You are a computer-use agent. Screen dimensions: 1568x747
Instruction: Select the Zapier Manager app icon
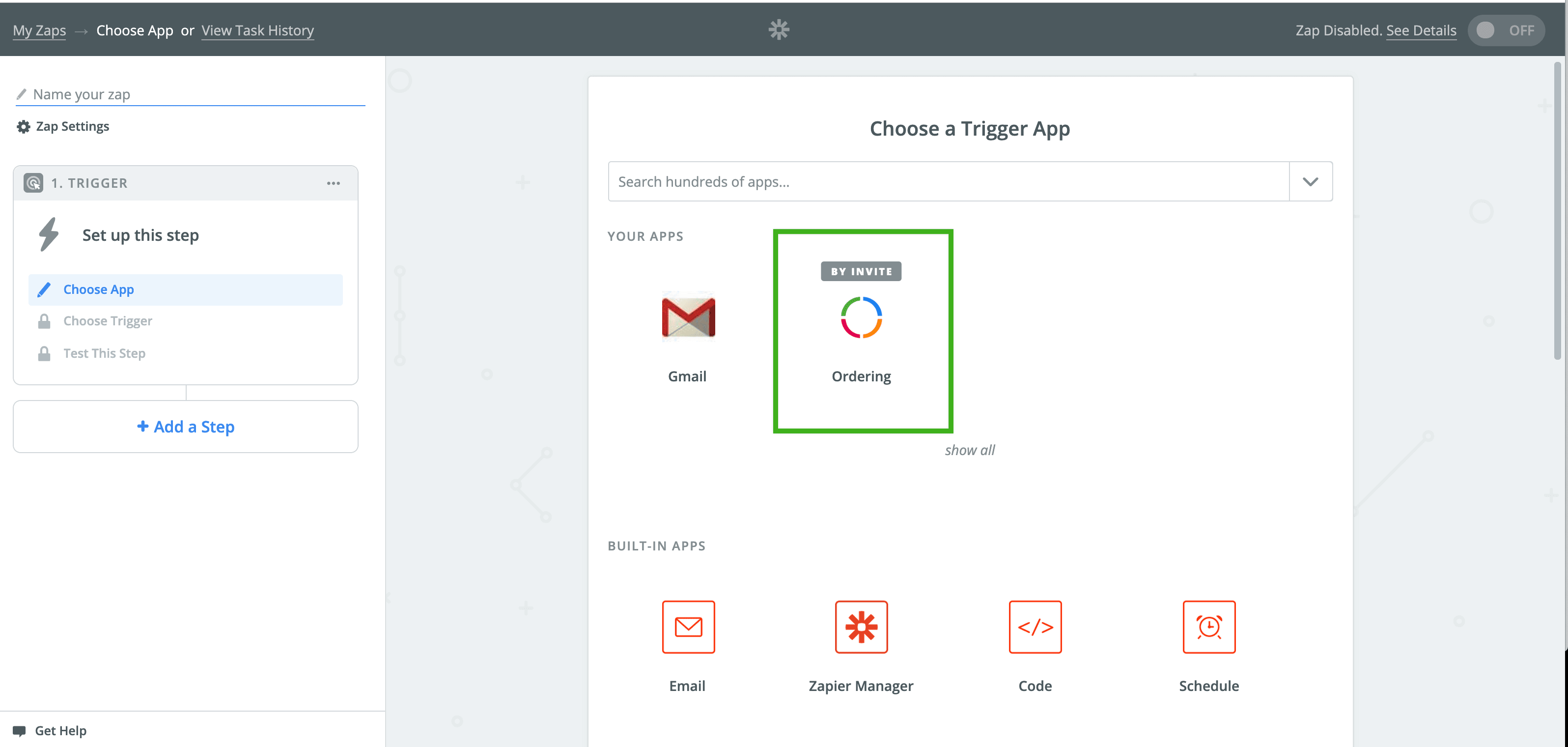coord(861,627)
